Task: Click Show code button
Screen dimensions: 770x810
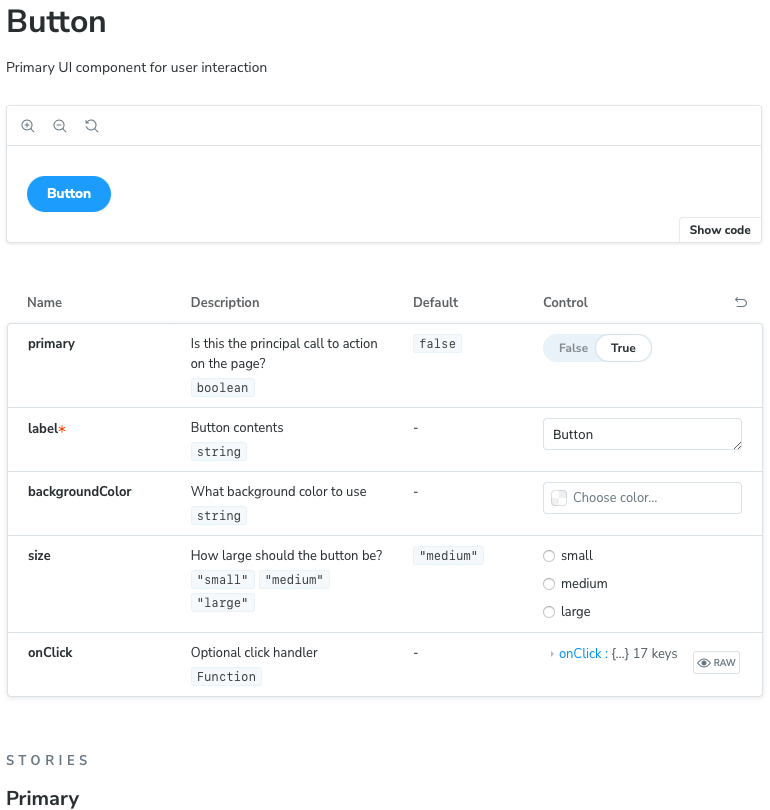Action: pos(720,230)
